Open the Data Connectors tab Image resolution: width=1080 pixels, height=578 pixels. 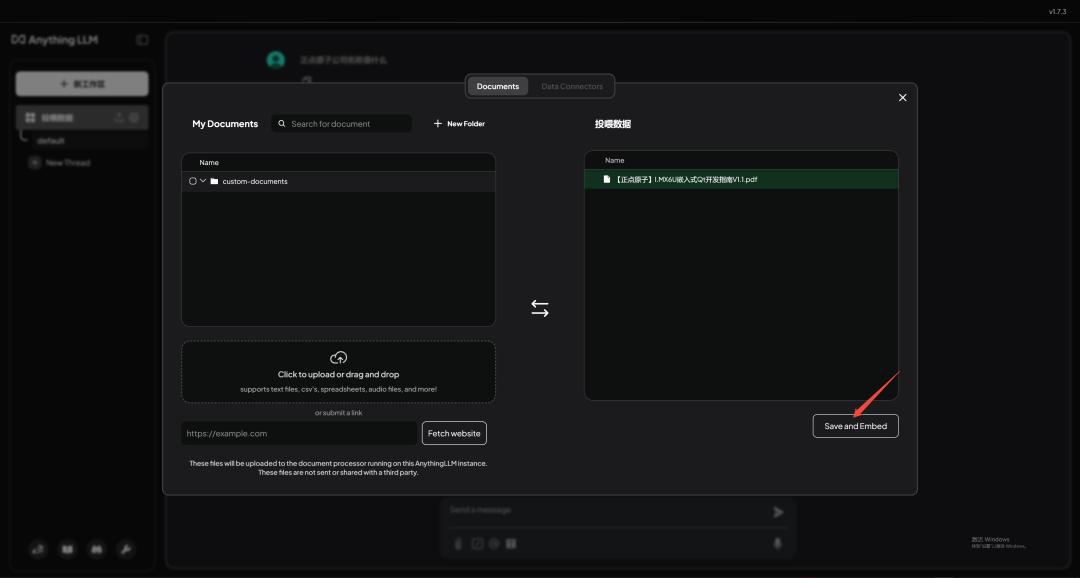coord(572,86)
